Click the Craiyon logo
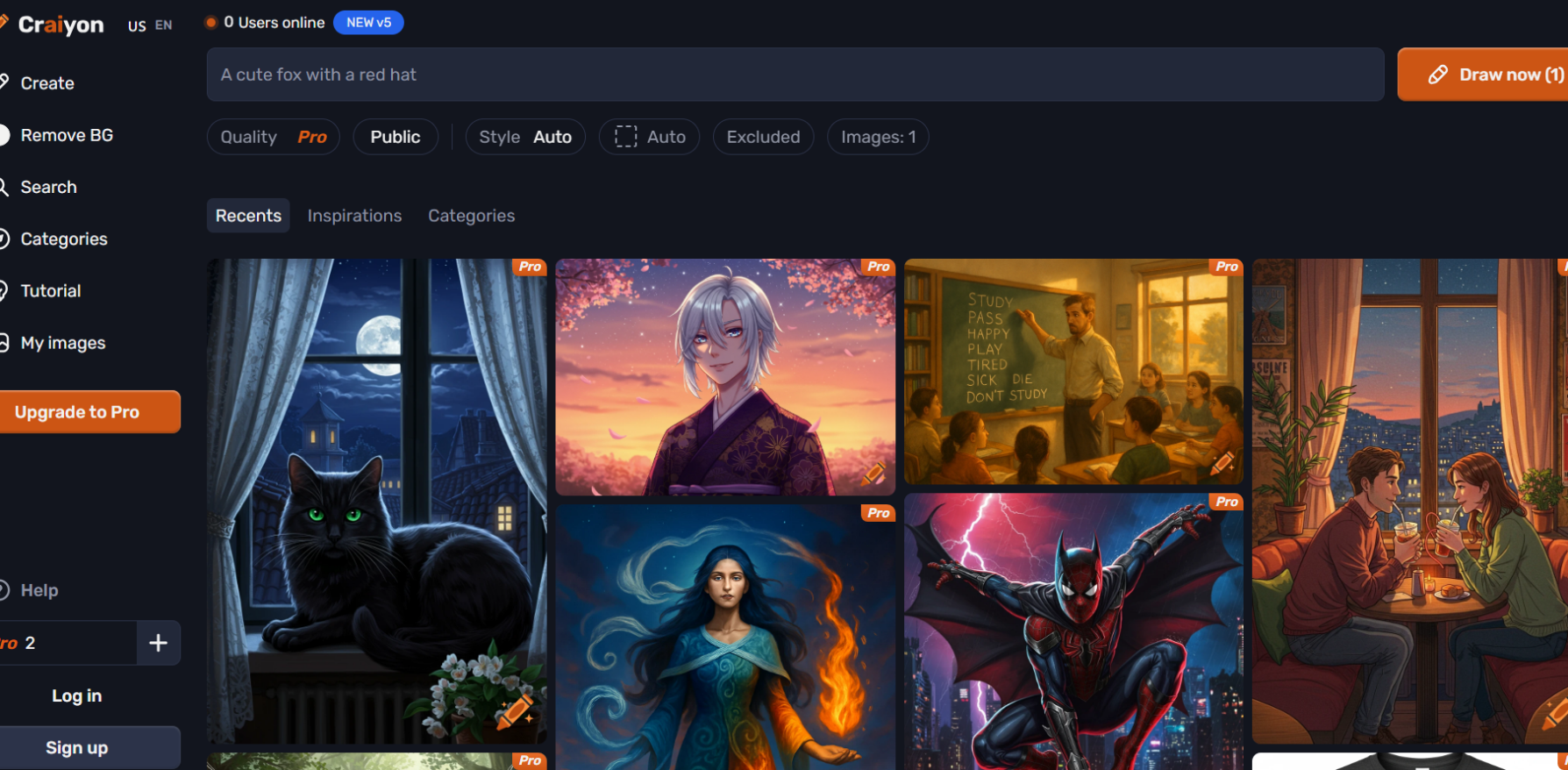Screen dimensions: 1568x770 60,25
